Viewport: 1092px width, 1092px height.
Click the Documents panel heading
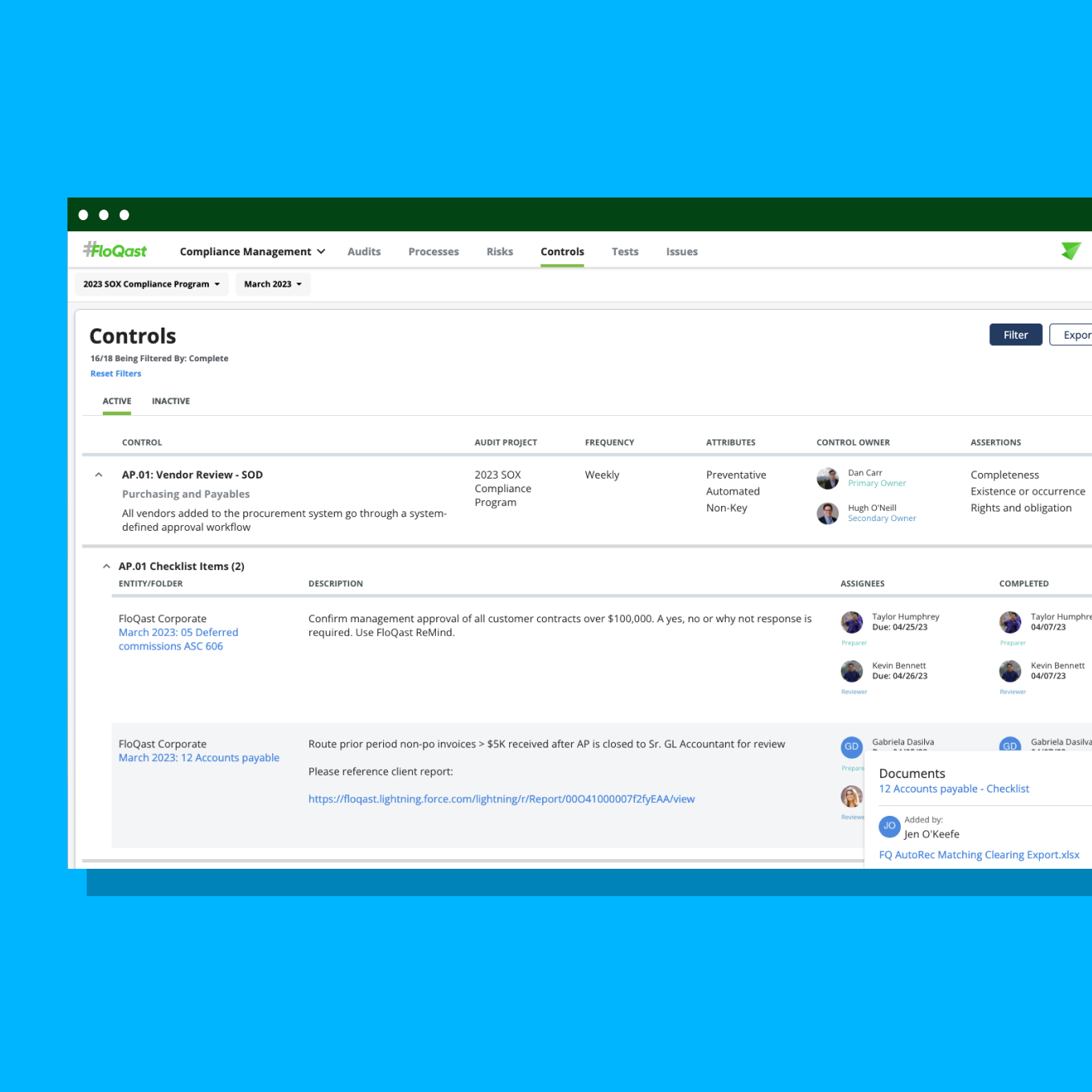912,773
